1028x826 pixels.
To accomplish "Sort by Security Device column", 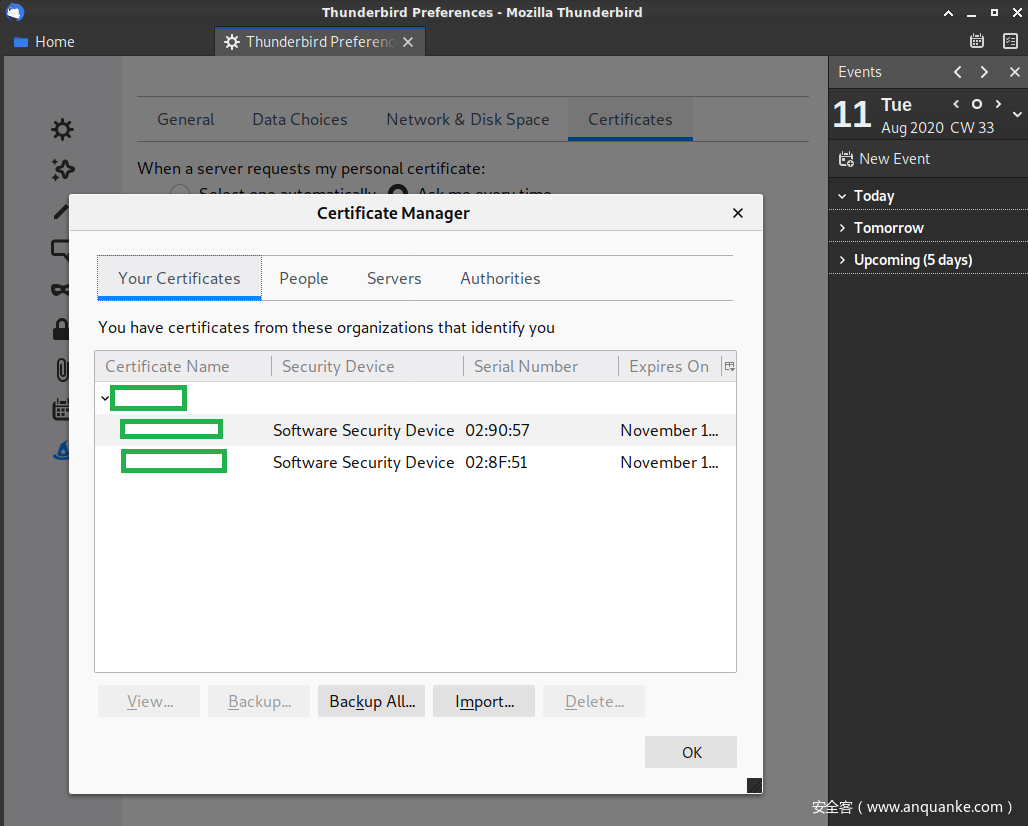I will (x=367, y=366).
